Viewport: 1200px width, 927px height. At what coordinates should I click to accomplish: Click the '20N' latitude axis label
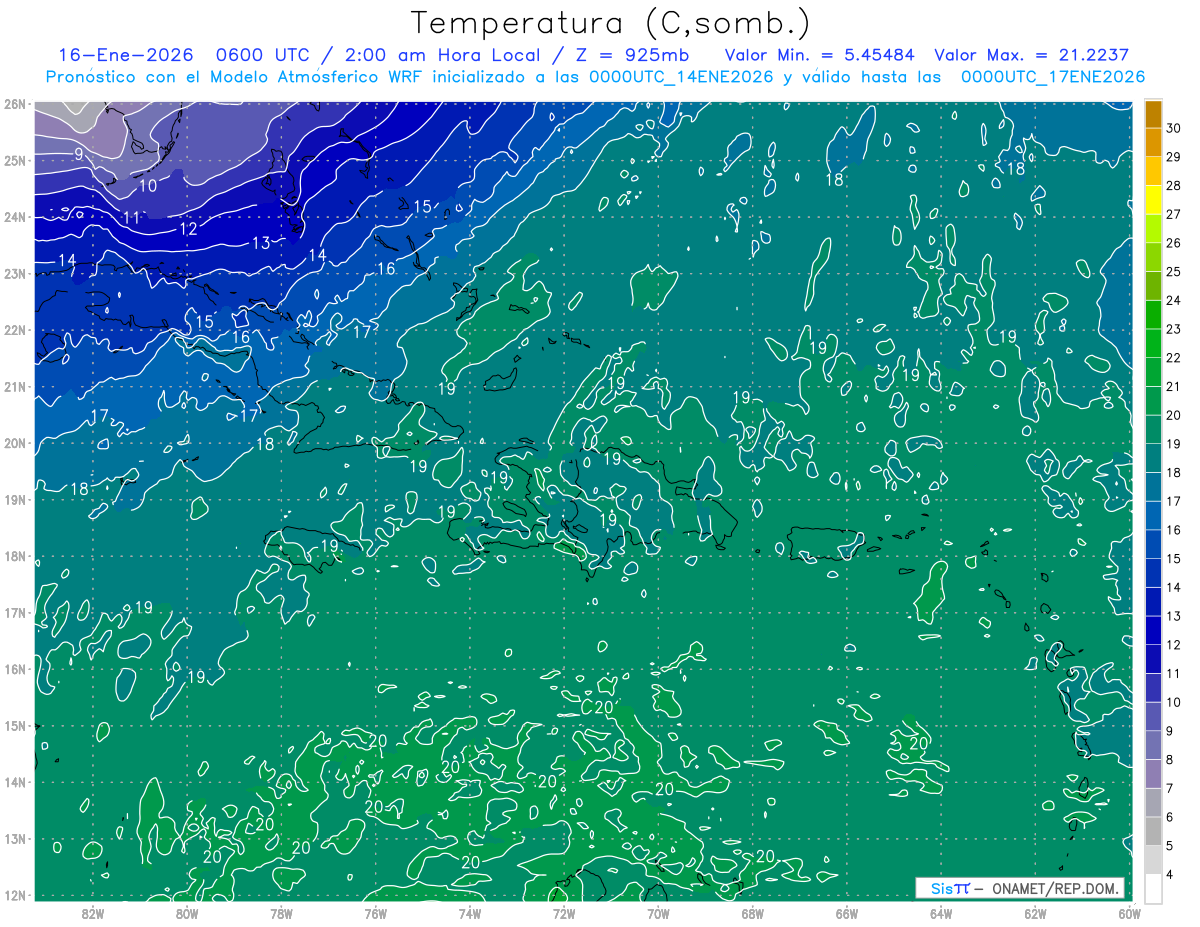(x=14, y=443)
